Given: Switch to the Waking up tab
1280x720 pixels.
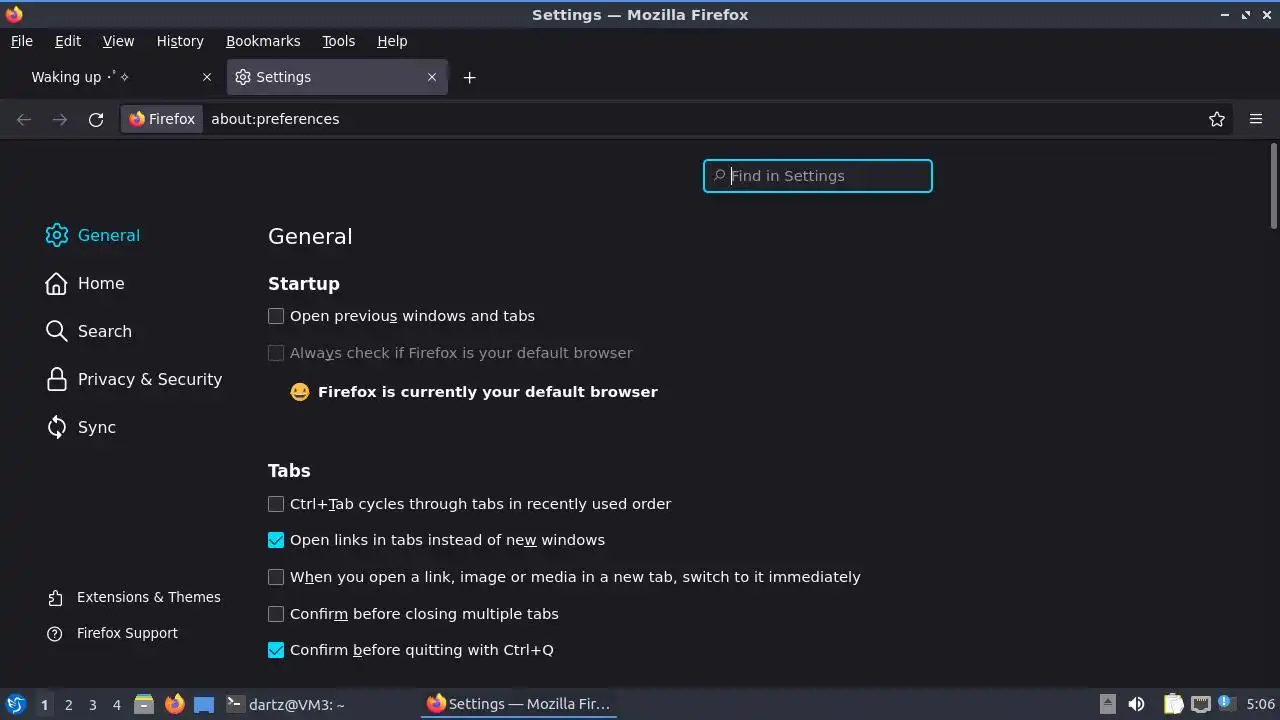Looking at the screenshot, I should pos(113,77).
